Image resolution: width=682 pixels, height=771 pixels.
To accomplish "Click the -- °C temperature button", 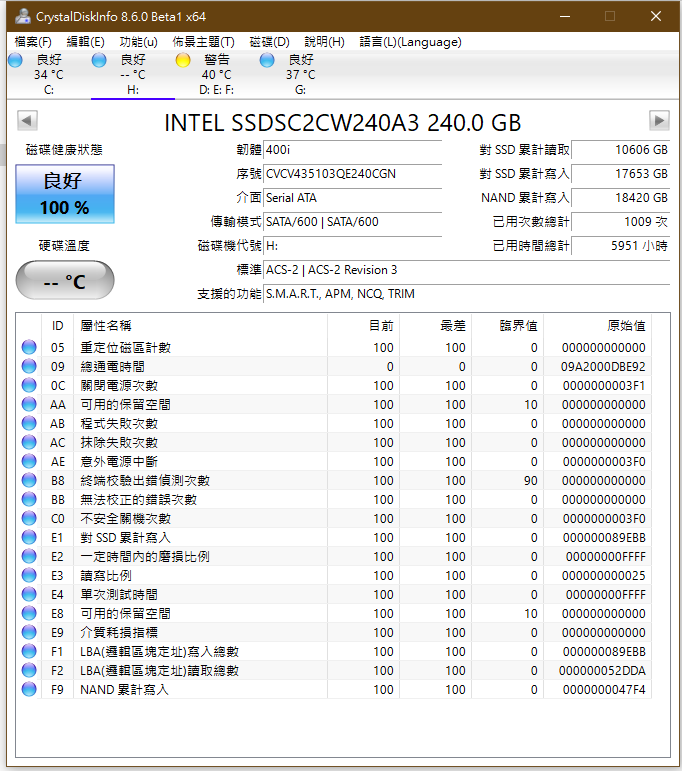I will pyautogui.click(x=65, y=280).
